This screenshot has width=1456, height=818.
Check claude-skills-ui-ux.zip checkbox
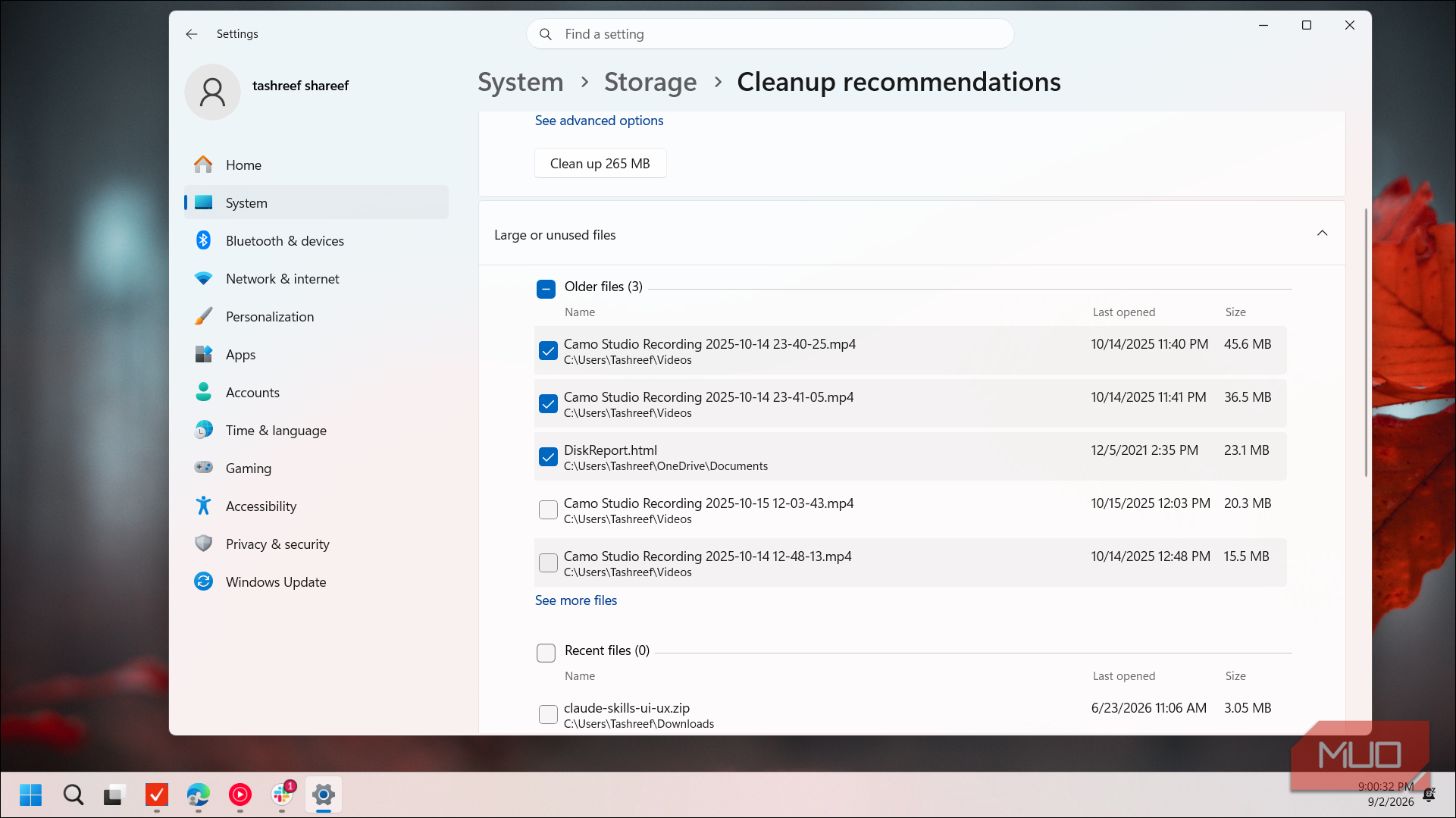[548, 715]
